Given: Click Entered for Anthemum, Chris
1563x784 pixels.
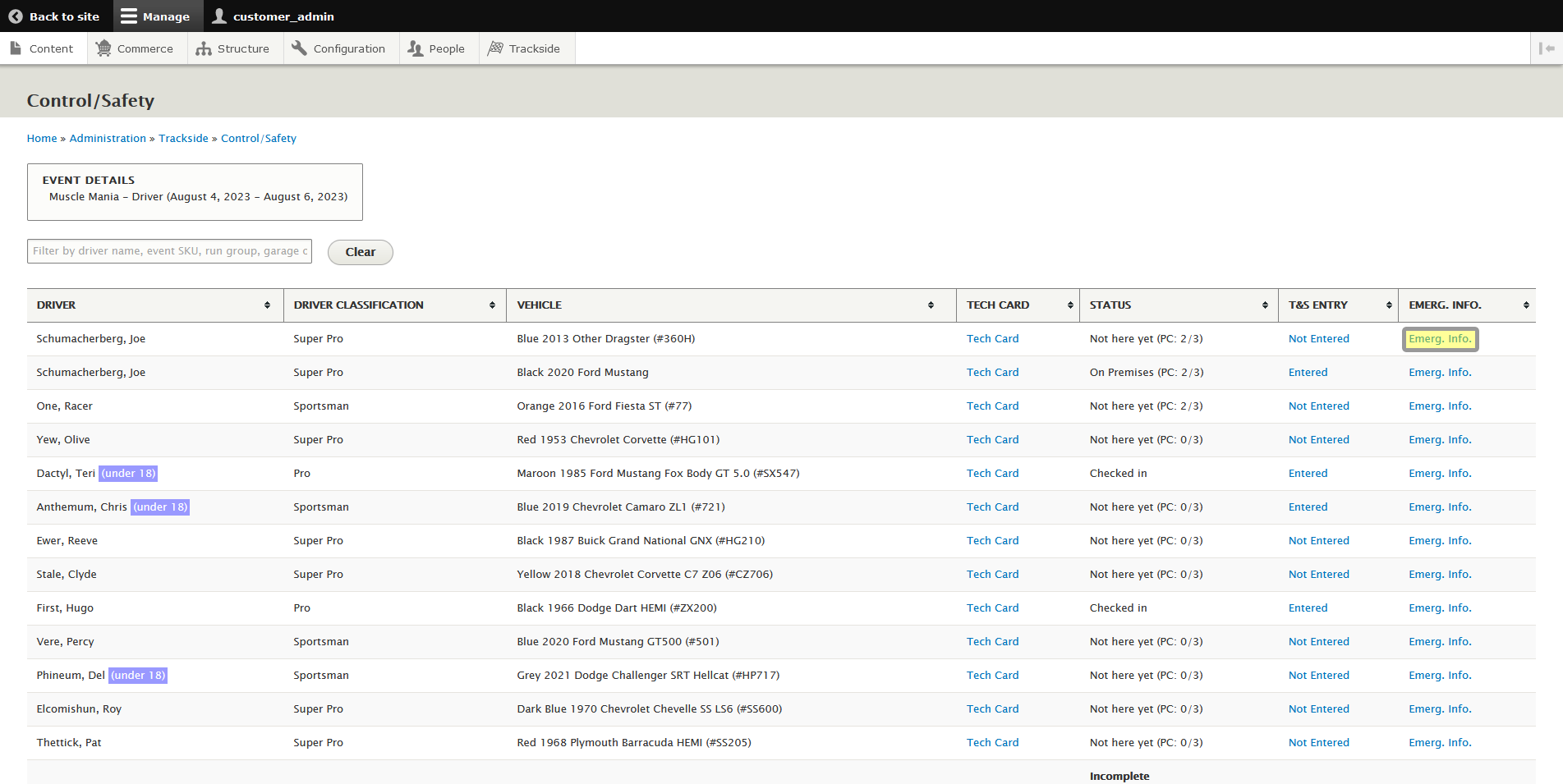Looking at the screenshot, I should (1308, 507).
